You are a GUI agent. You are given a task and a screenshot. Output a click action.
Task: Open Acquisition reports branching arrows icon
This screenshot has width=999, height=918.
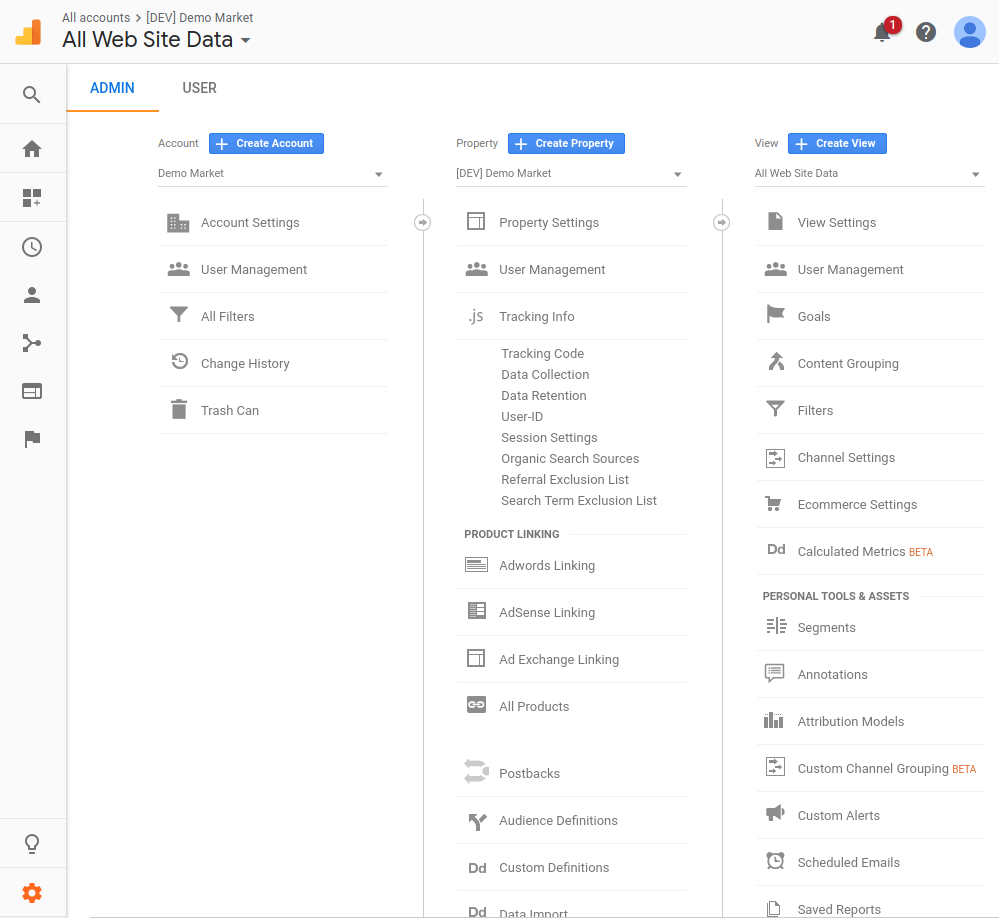tap(32, 343)
